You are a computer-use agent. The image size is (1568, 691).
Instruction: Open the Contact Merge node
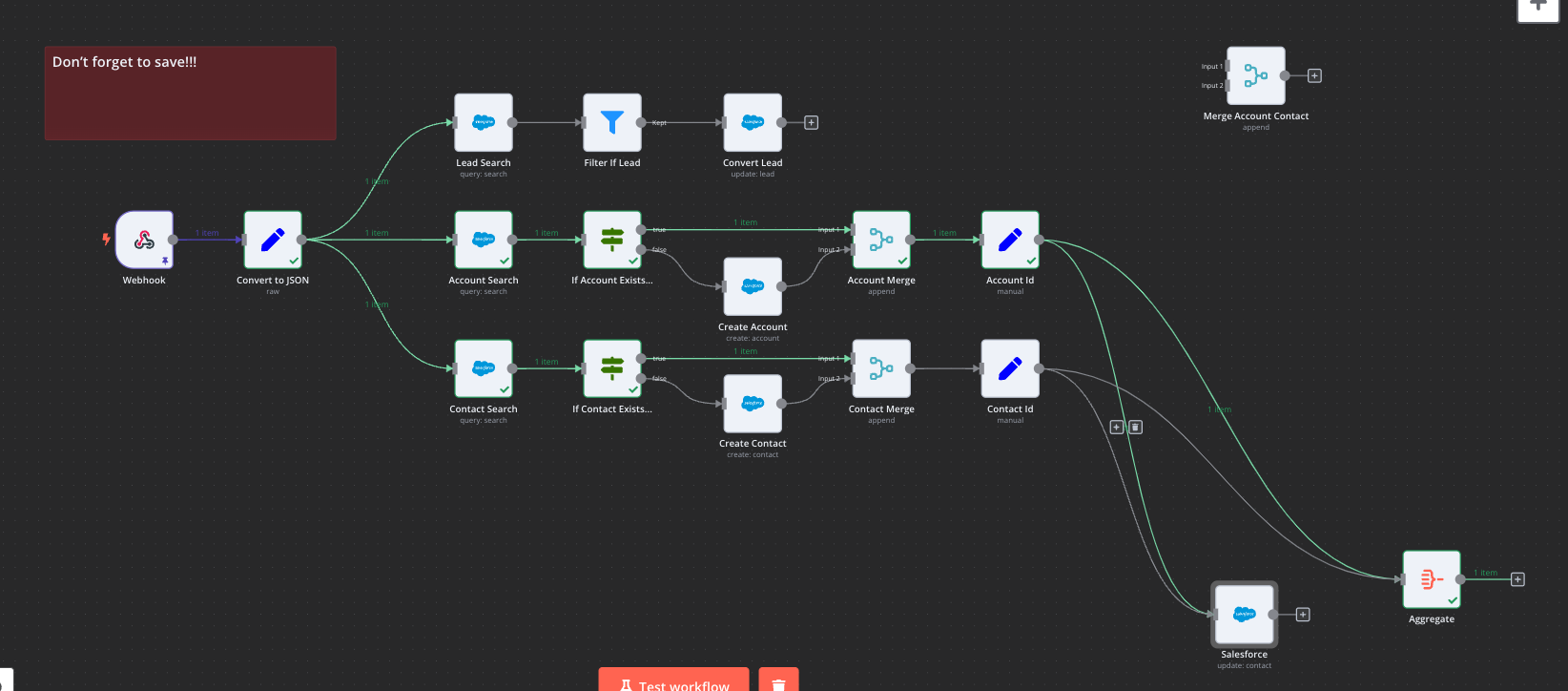pyautogui.click(x=881, y=368)
